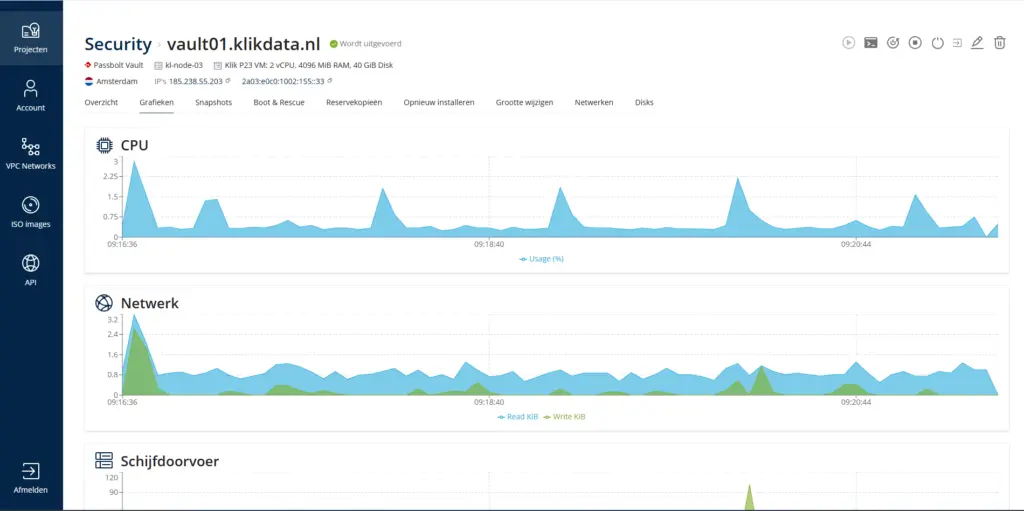Open the server console terminal icon

[x=871, y=43]
